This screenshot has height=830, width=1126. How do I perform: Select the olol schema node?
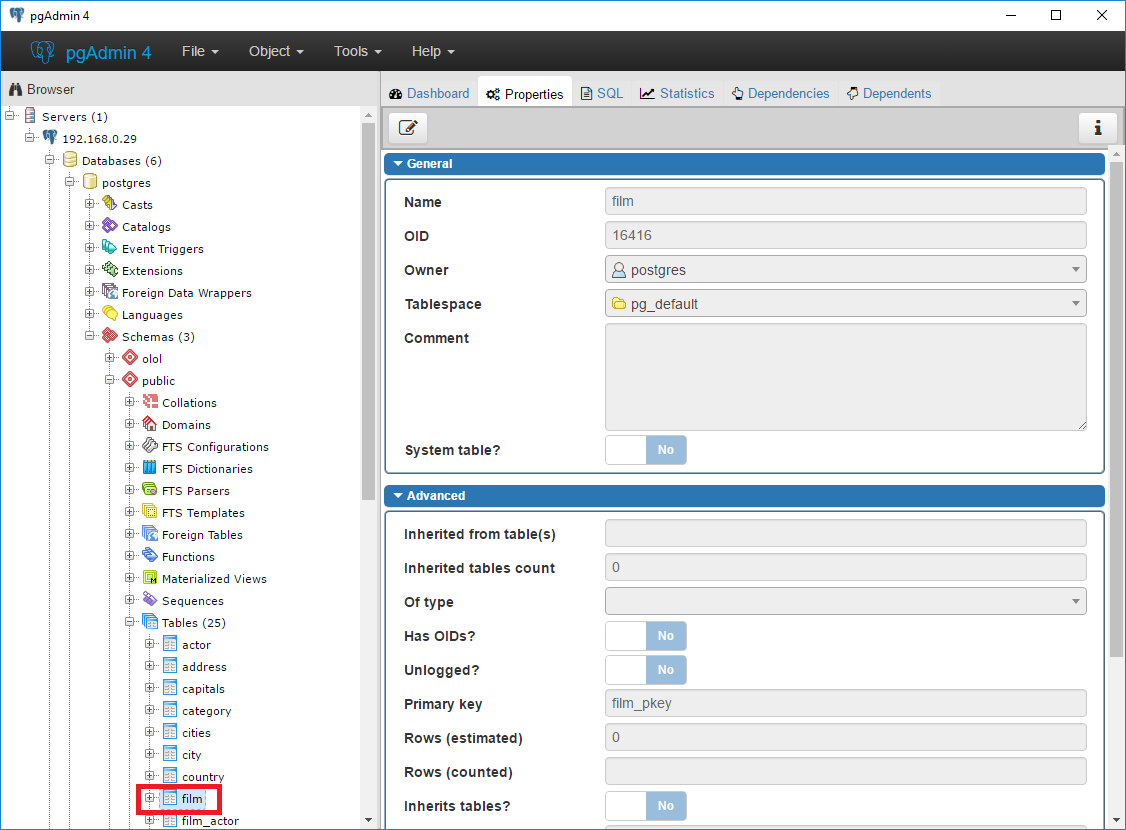pyautogui.click(x=152, y=358)
